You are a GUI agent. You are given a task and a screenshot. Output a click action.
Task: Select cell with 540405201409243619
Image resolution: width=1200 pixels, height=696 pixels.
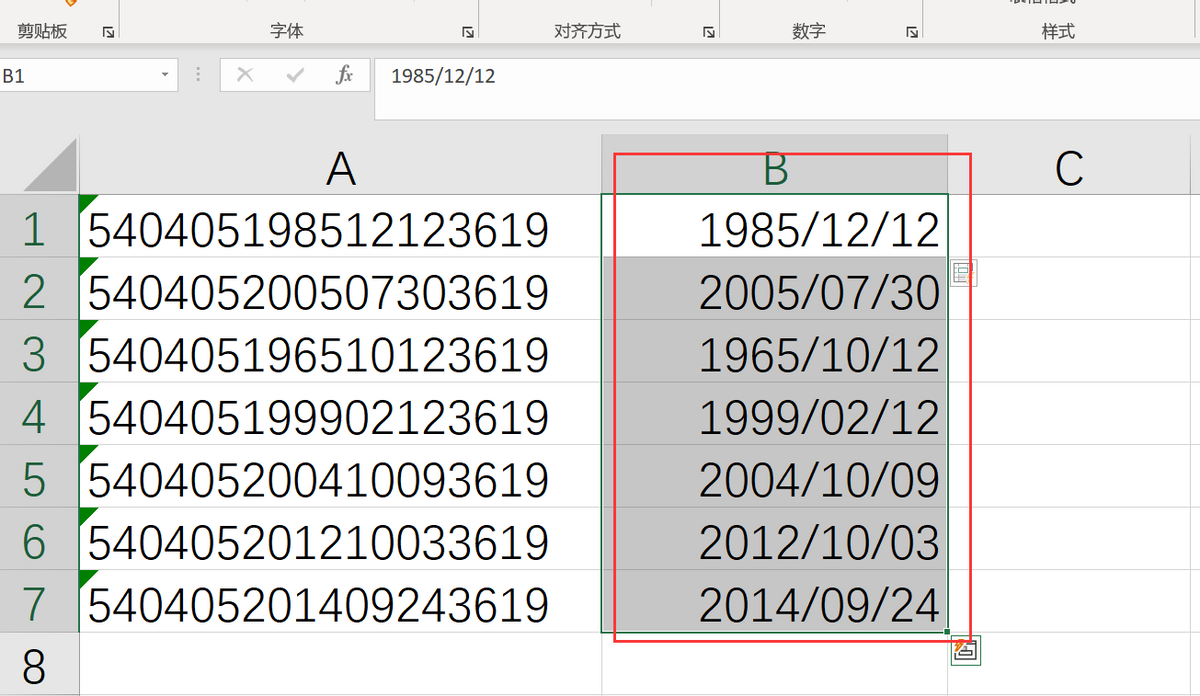click(x=341, y=601)
